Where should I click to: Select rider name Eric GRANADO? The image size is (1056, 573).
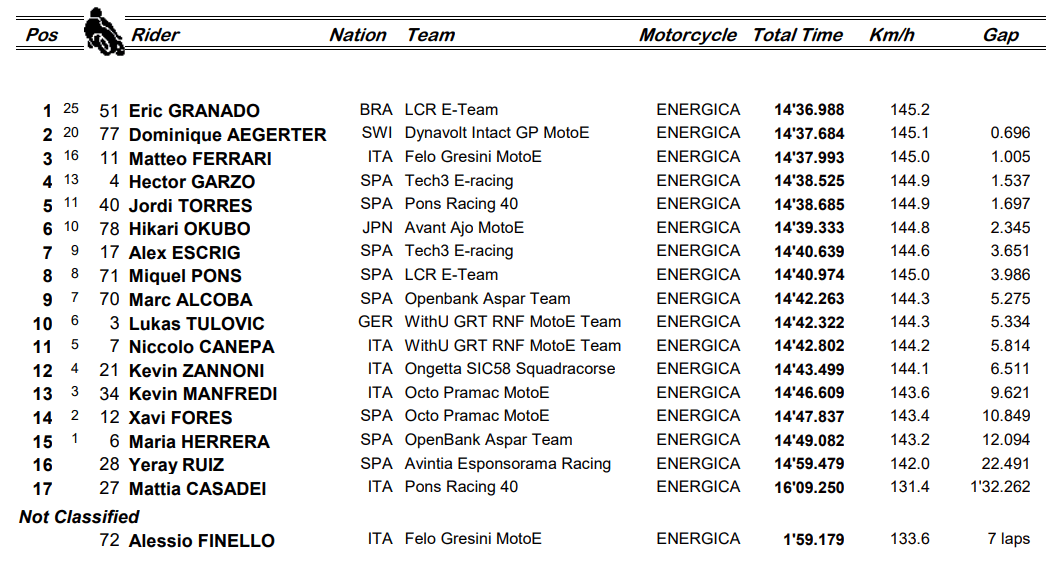pos(194,111)
